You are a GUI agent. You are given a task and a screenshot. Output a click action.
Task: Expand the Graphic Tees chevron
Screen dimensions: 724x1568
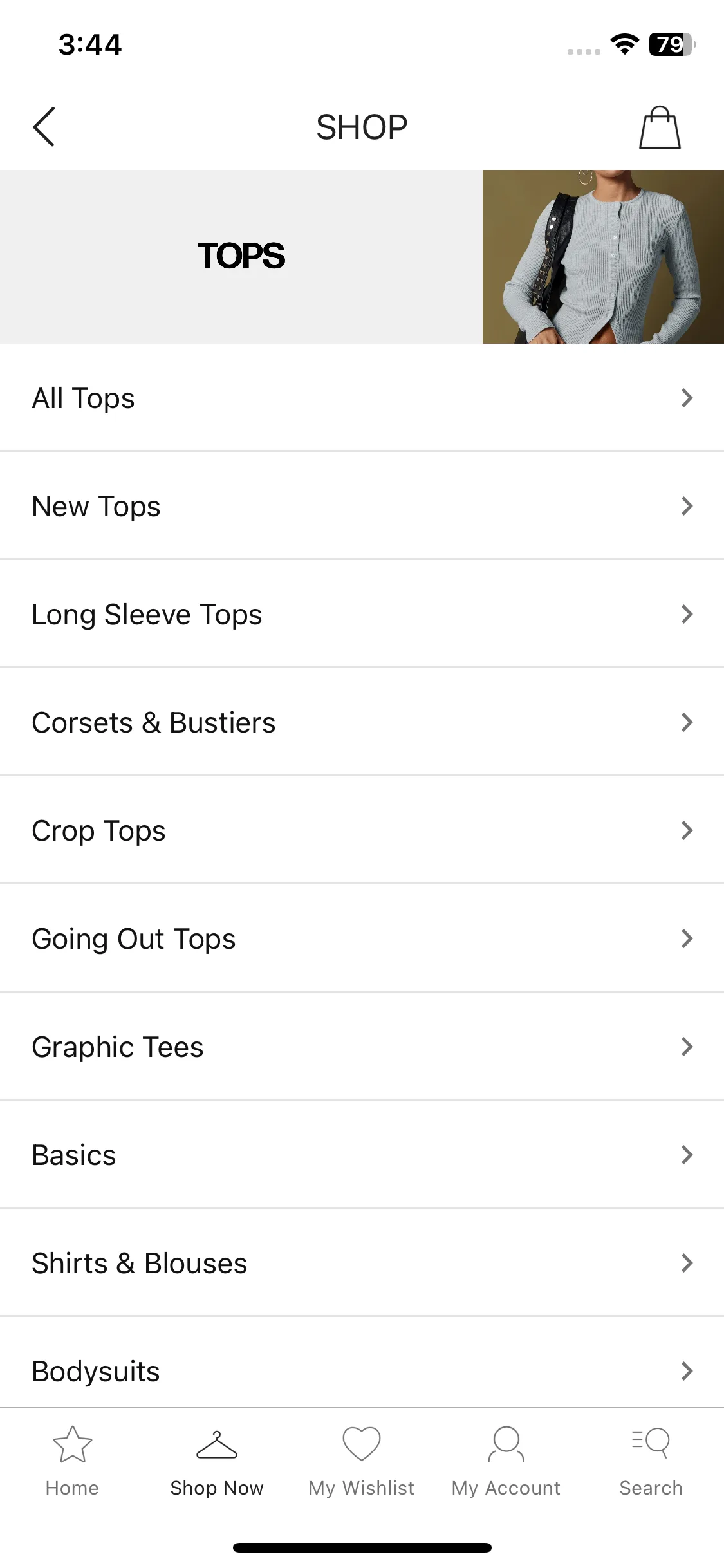(687, 1047)
